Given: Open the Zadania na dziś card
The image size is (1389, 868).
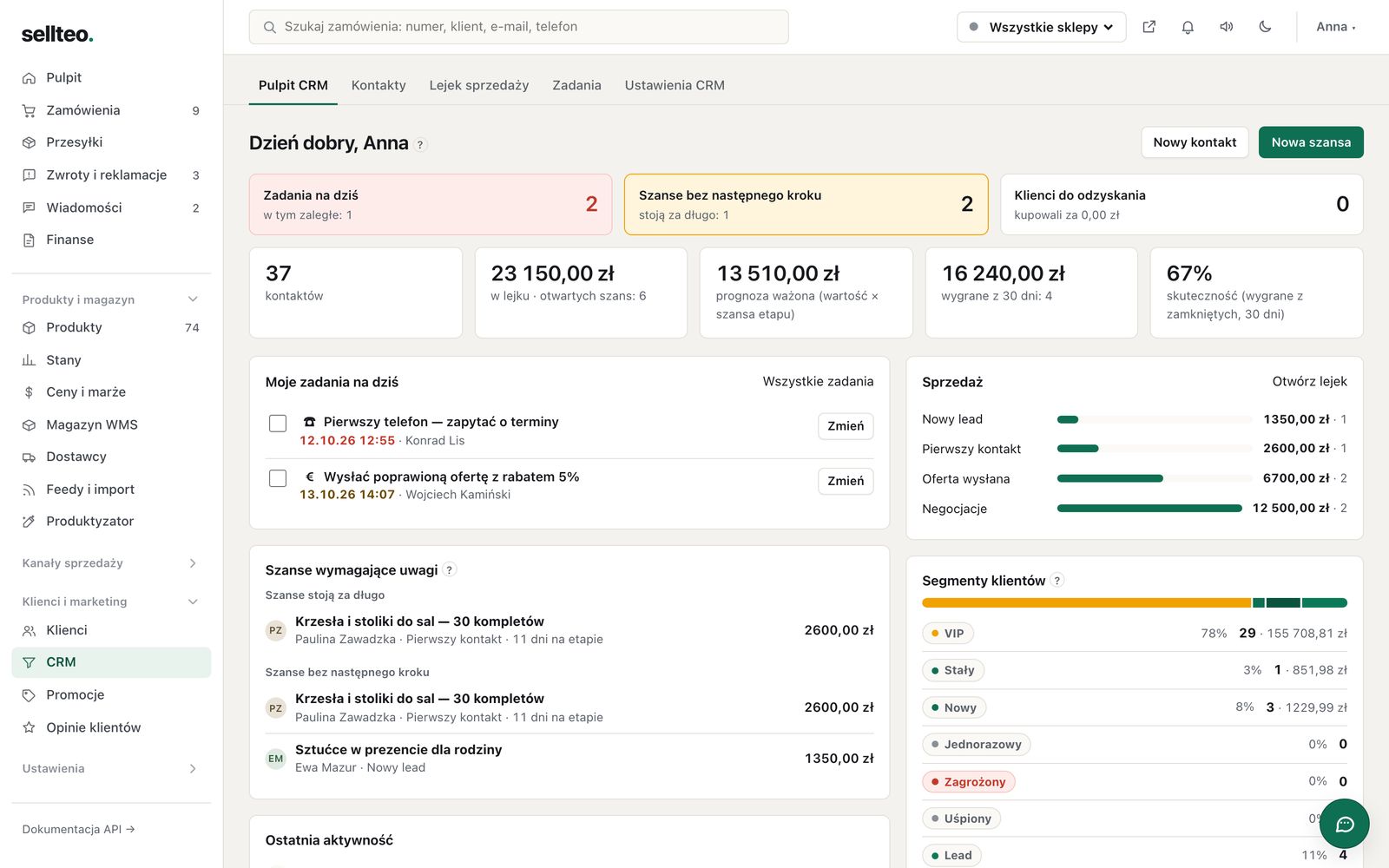Looking at the screenshot, I should tap(431, 204).
